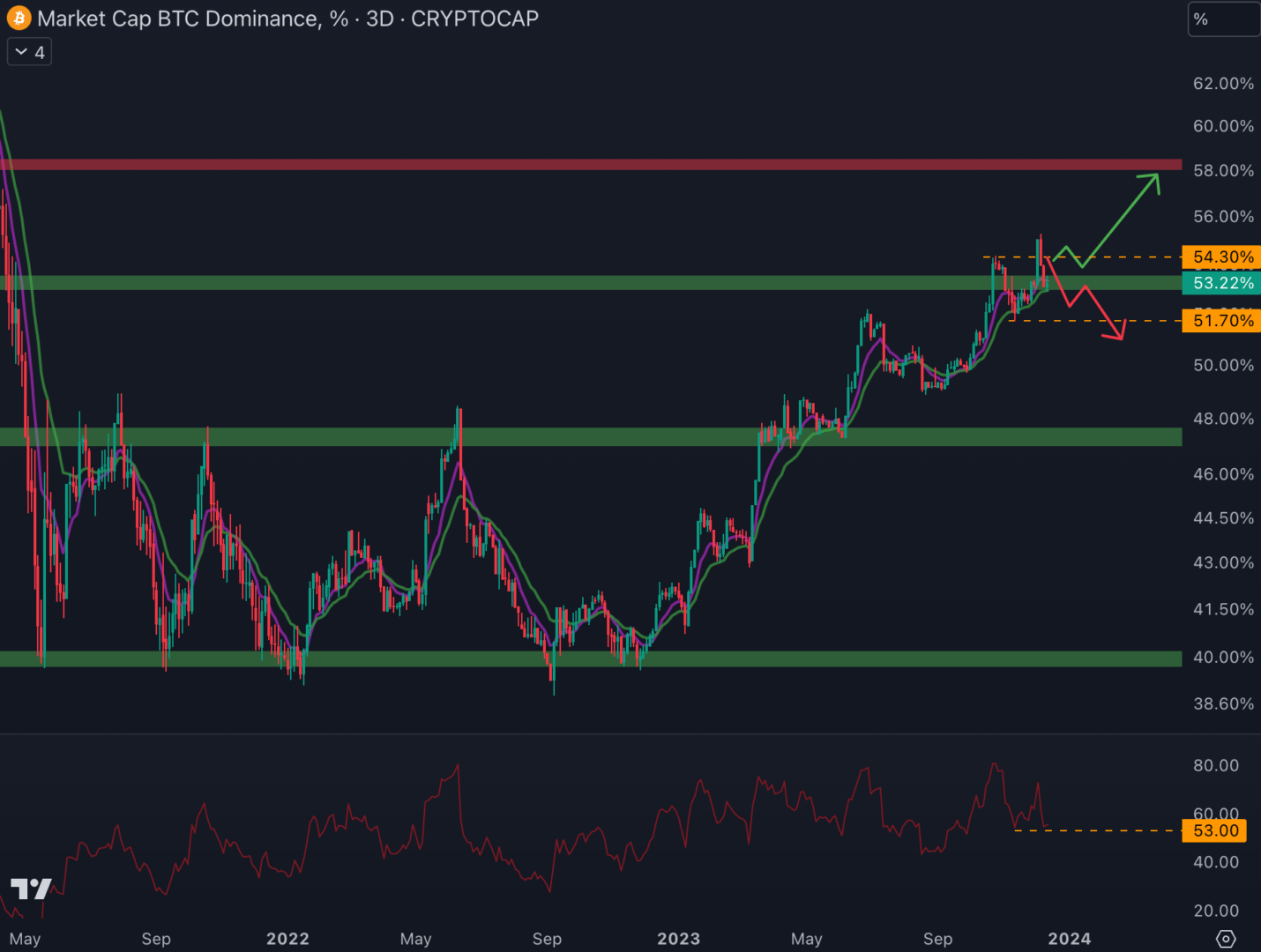Select the red resistance zone near 58%
This screenshot has height=952, width=1261.
[591, 165]
